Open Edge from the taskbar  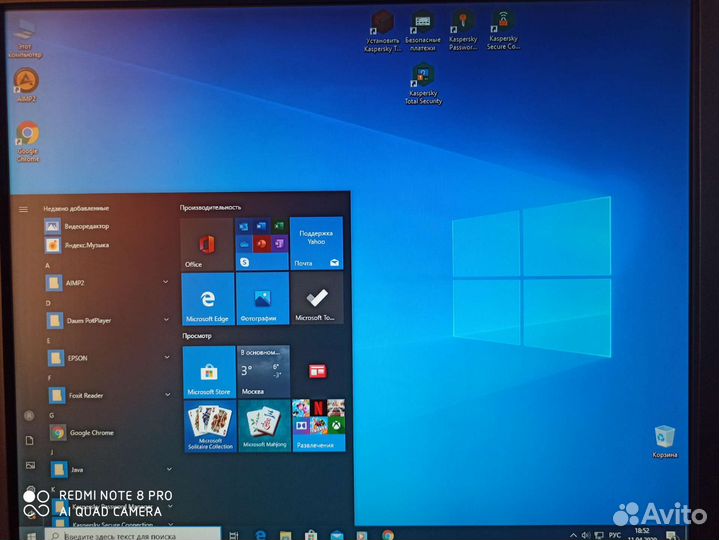click(x=260, y=535)
